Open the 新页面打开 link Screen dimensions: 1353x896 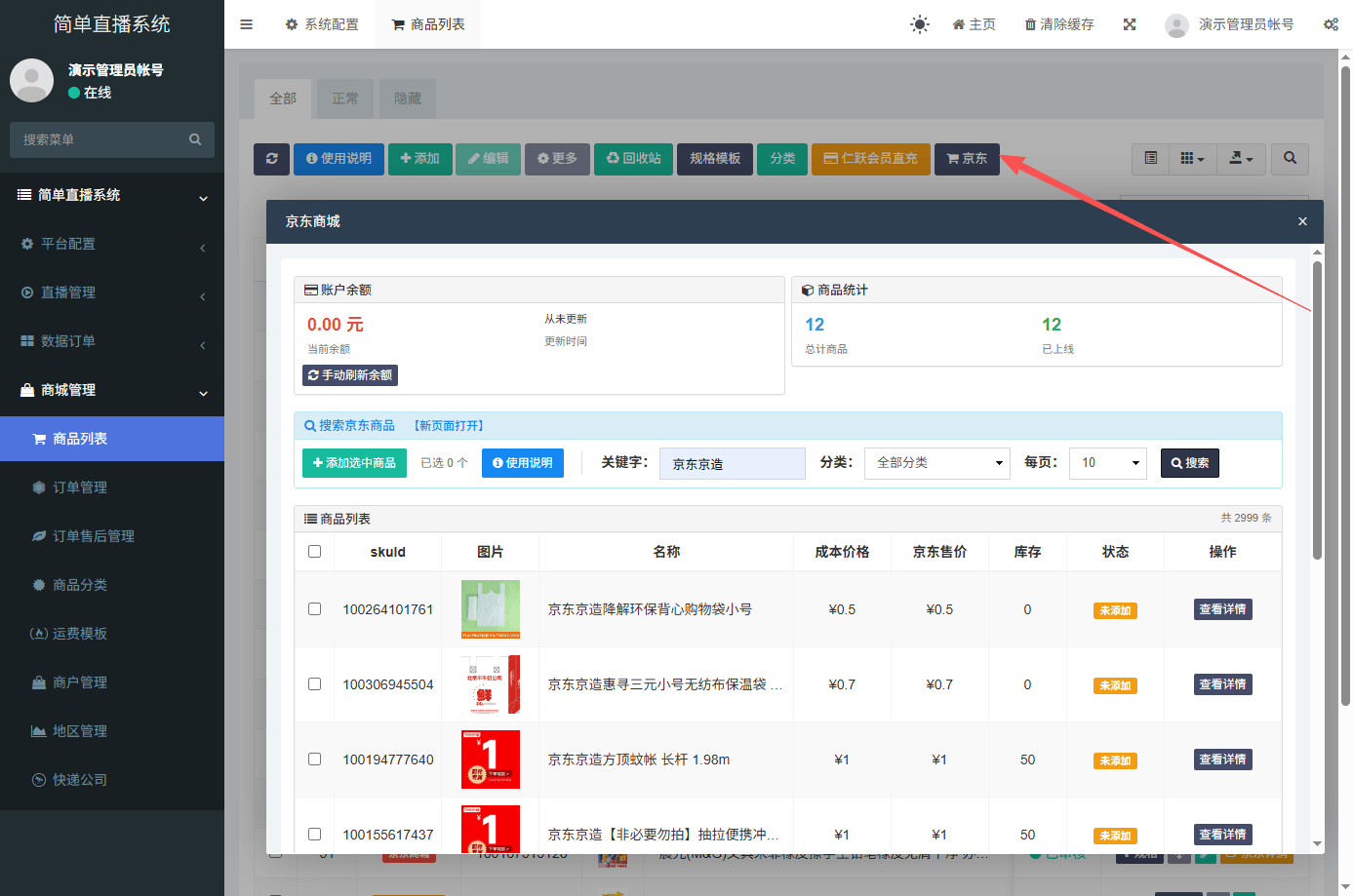(449, 426)
